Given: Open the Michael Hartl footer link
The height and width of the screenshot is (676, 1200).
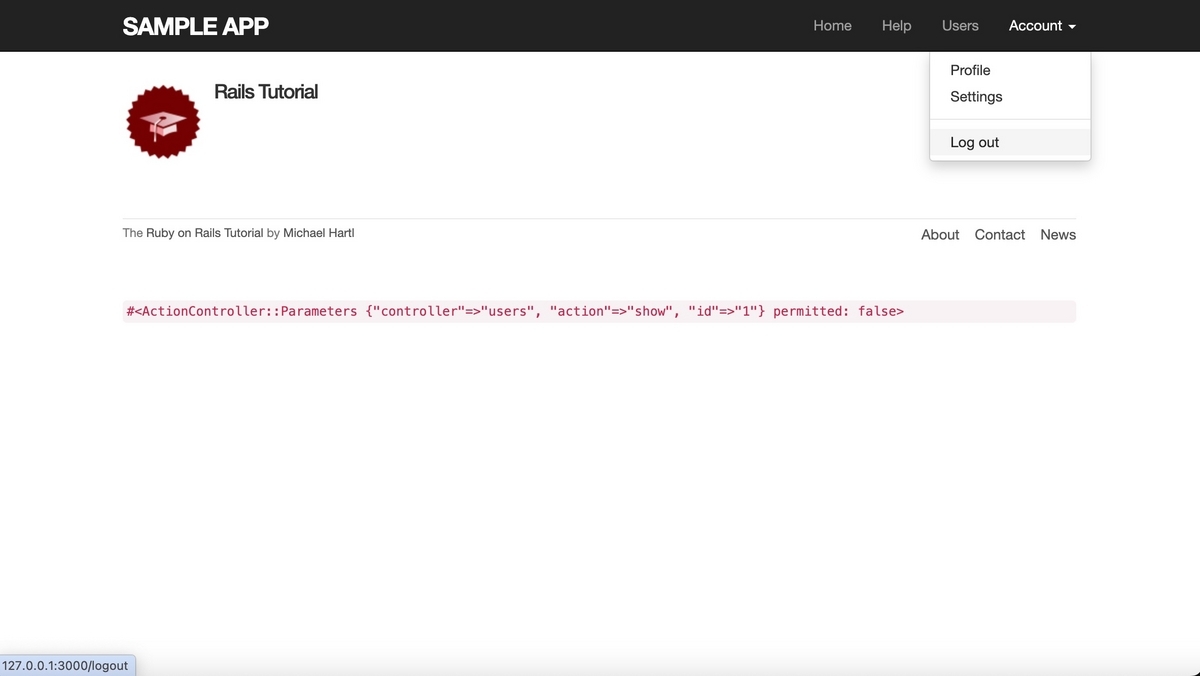Looking at the screenshot, I should pos(319,233).
